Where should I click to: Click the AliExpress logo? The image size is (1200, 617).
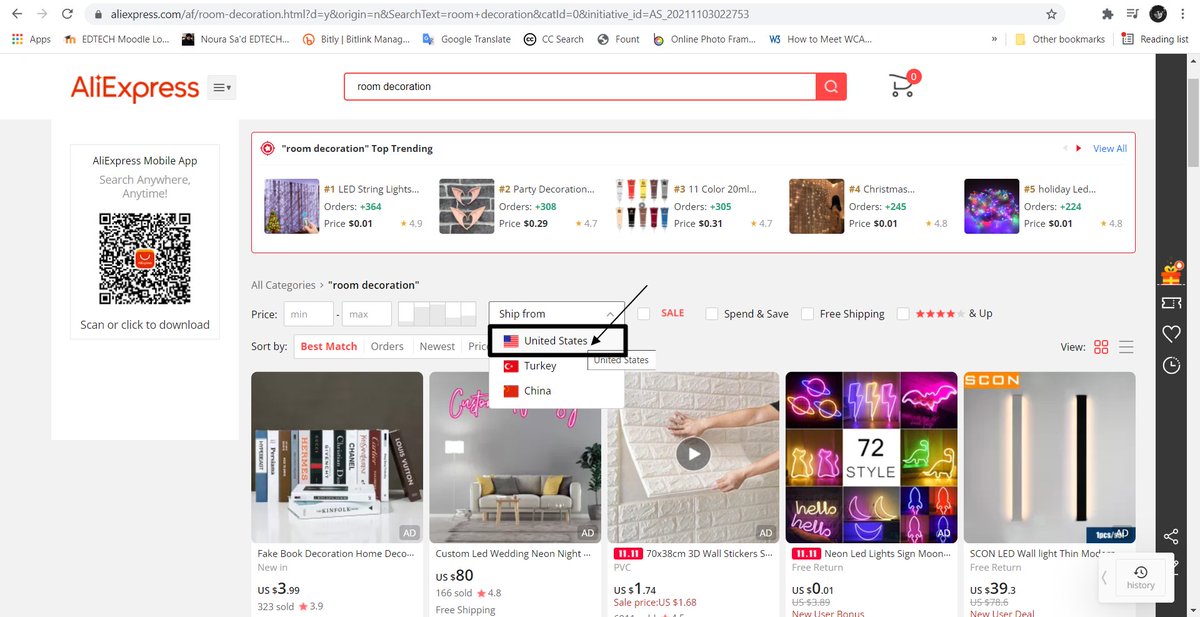(135, 88)
